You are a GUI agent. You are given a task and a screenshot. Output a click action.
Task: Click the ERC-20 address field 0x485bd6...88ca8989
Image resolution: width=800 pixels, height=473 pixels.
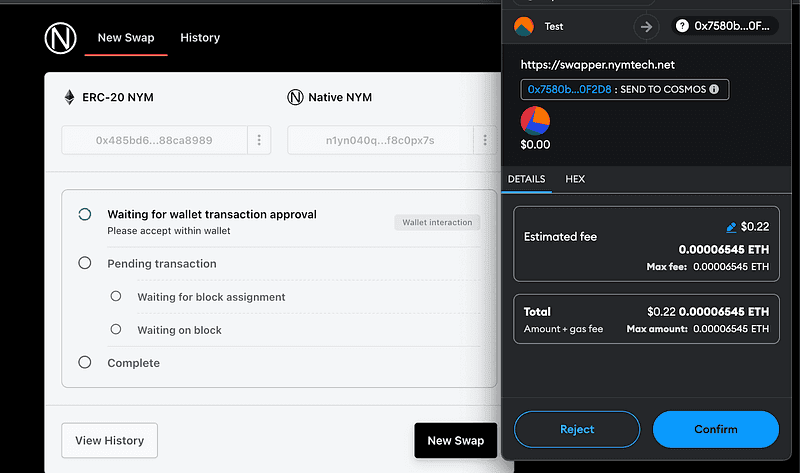tap(154, 140)
